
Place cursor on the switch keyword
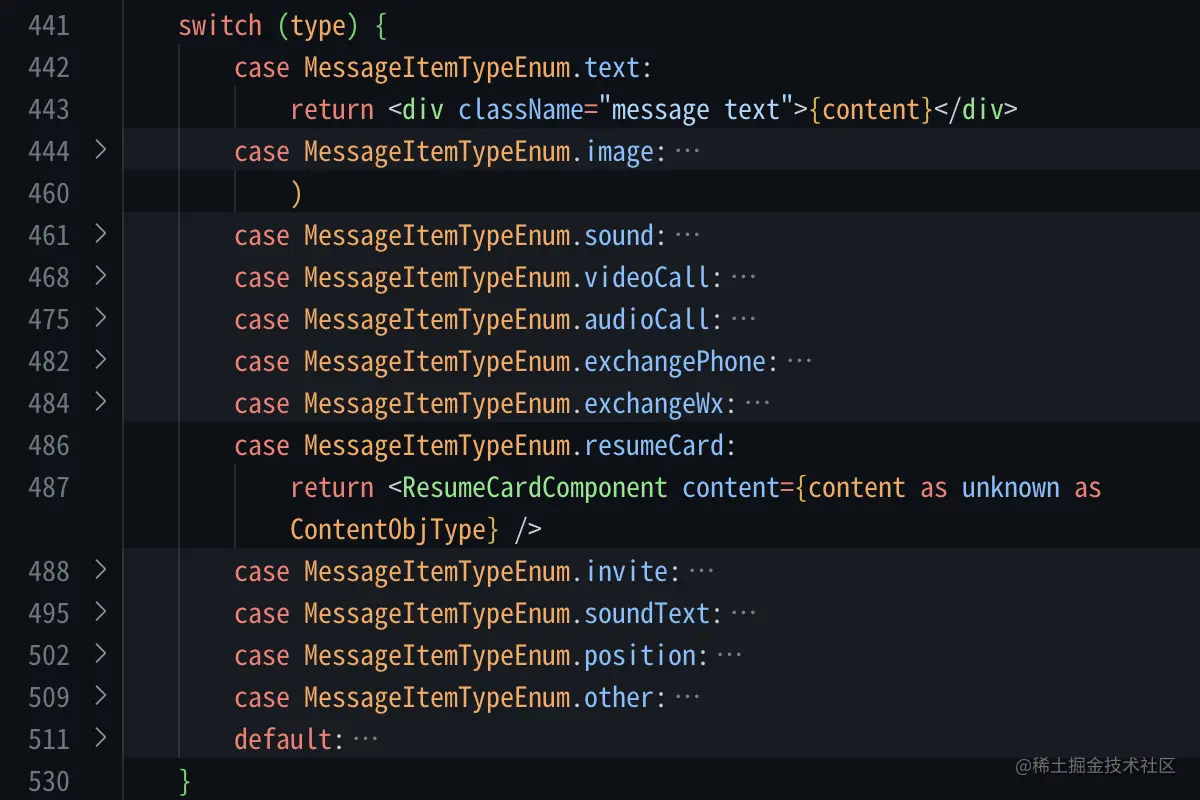[x=220, y=26]
